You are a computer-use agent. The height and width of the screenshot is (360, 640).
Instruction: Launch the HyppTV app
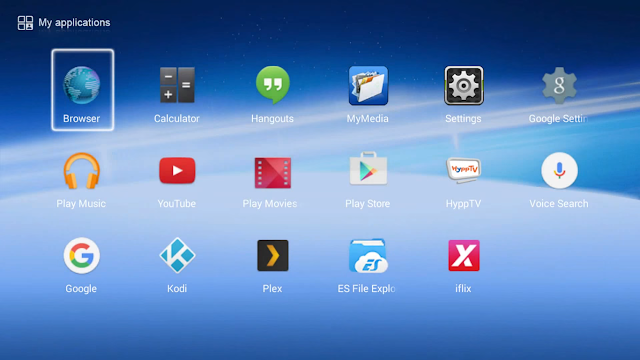point(464,170)
